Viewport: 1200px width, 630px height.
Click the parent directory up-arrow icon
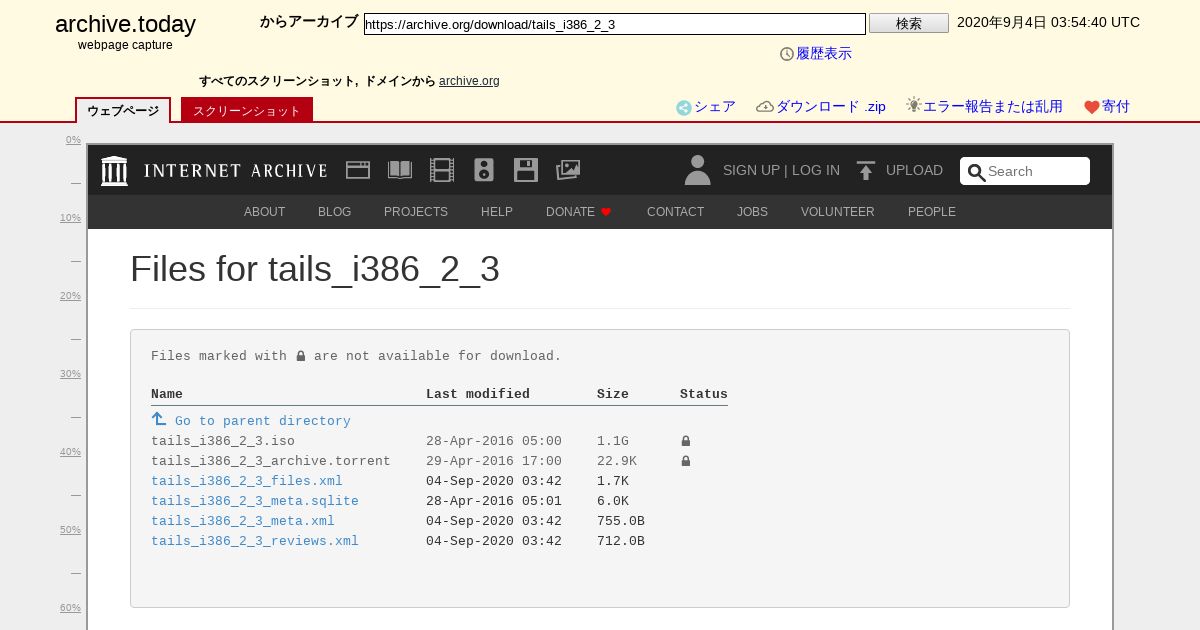coord(159,419)
